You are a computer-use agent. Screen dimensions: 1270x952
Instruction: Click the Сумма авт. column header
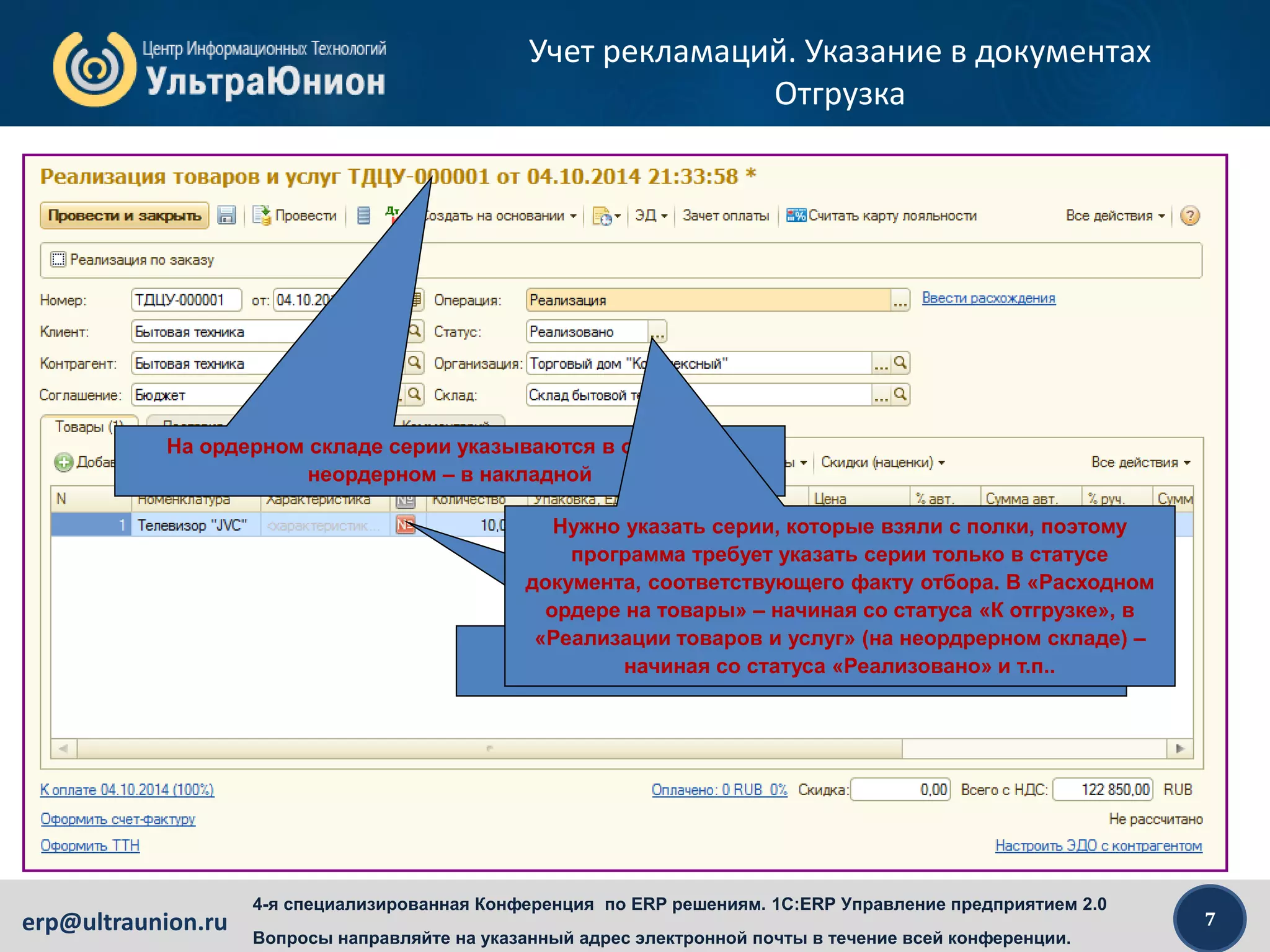1031,499
